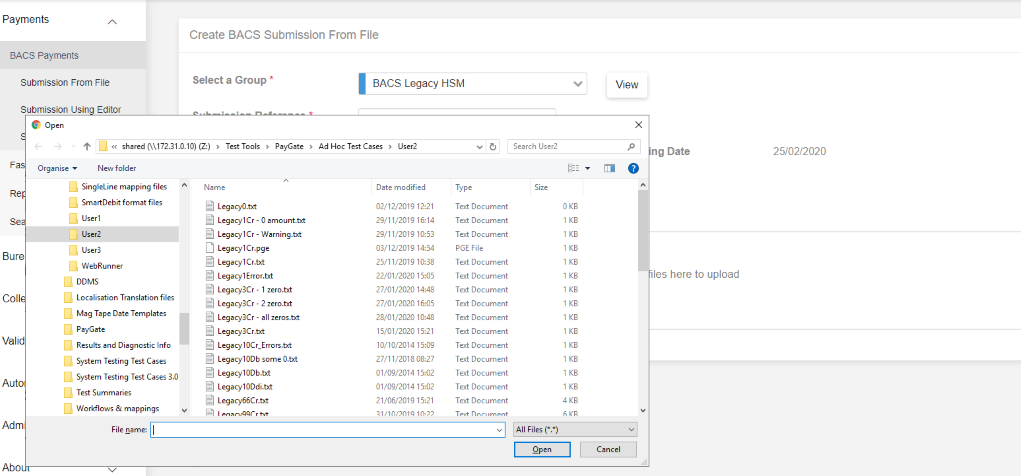
Task: Select file Legacy1Error.txt
Action: tap(245, 276)
